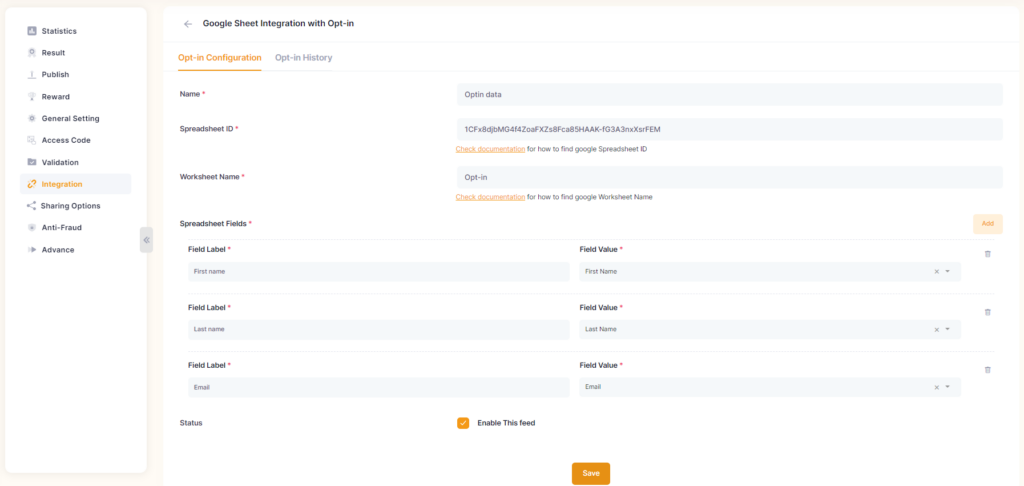Open Anti-Fraud in the sidebar
The image size is (1024, 486).
pyautogui.click(x=61, y=227)
